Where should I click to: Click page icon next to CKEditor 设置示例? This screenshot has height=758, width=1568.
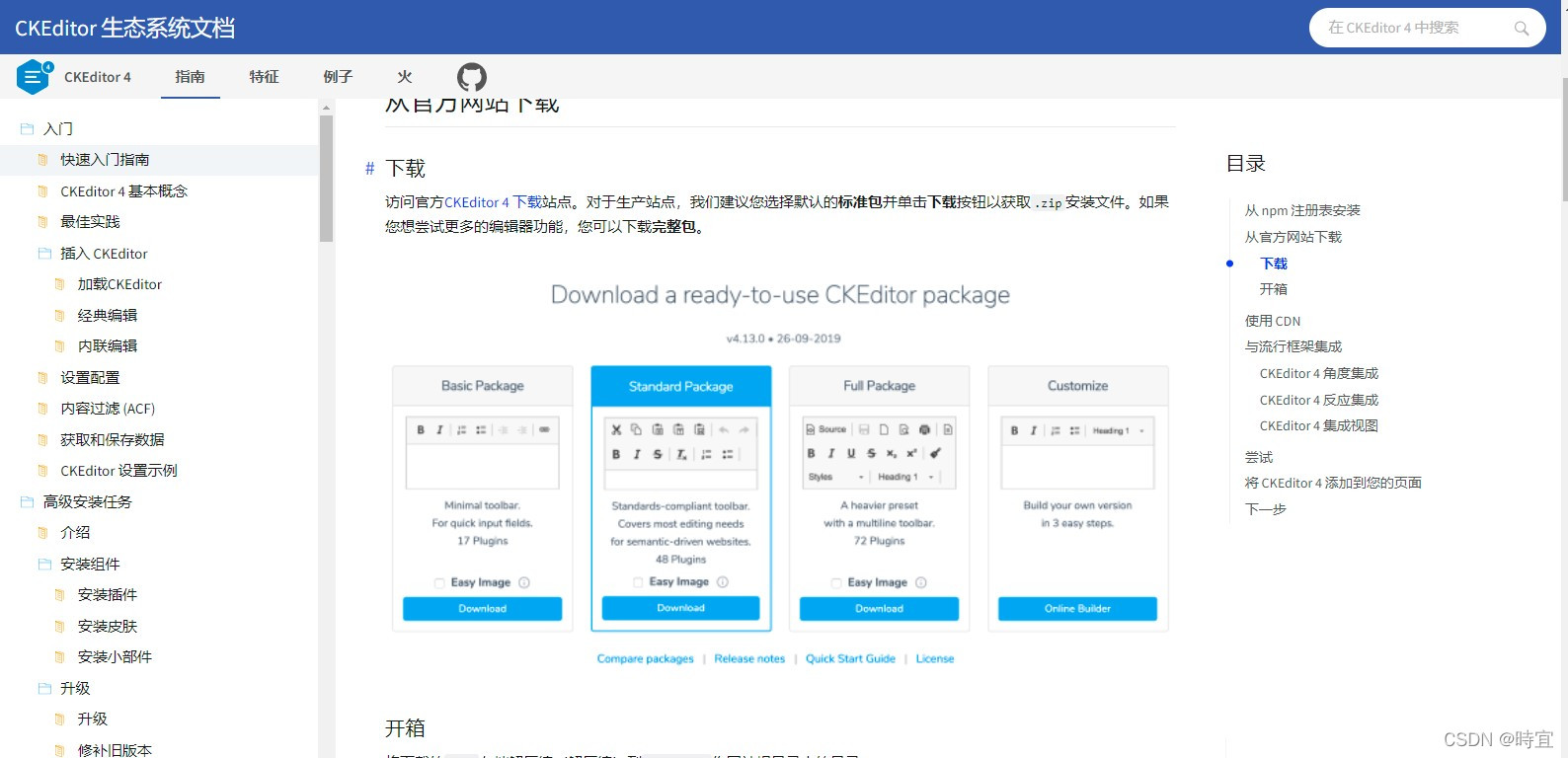(42, 471)
